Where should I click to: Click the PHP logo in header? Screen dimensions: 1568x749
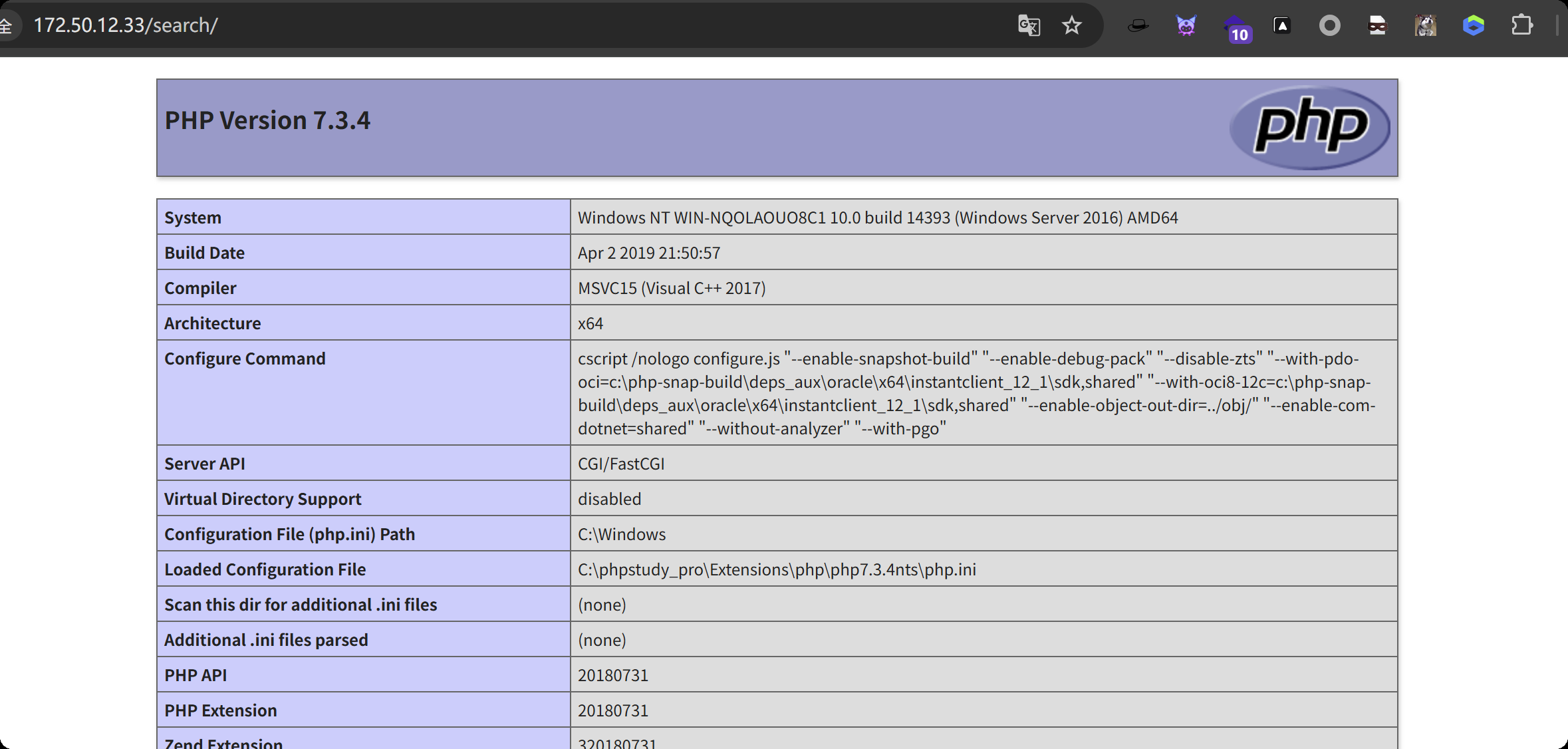pos(1309,127)
